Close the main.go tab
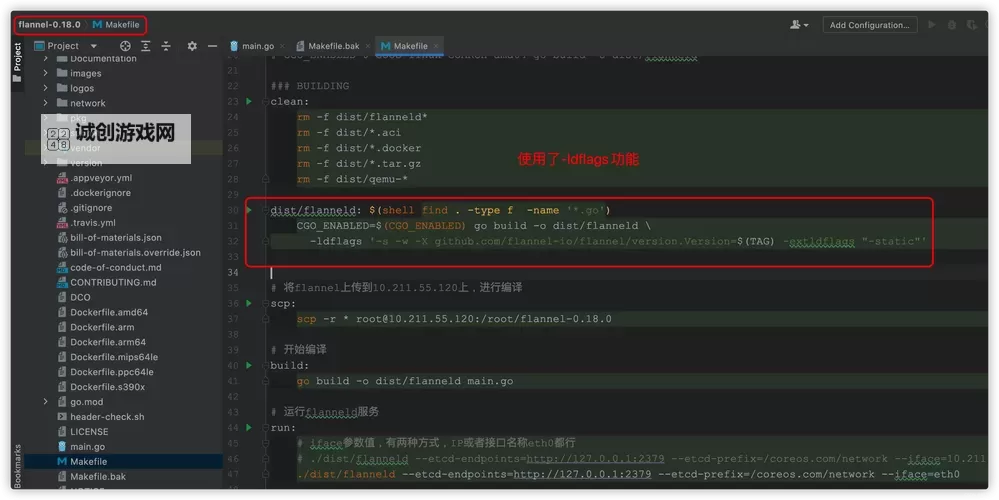Screen dimensions: 999x500 (x=284, y=46)
